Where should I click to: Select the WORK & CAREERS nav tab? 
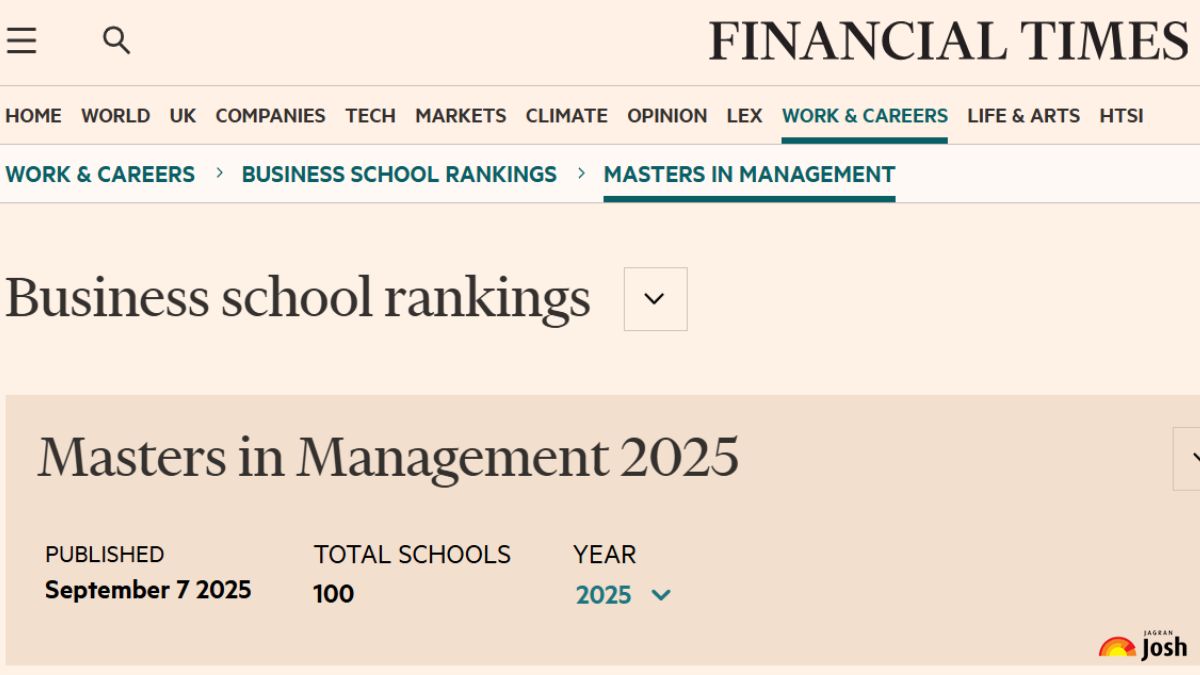click(x=865, y=116)
